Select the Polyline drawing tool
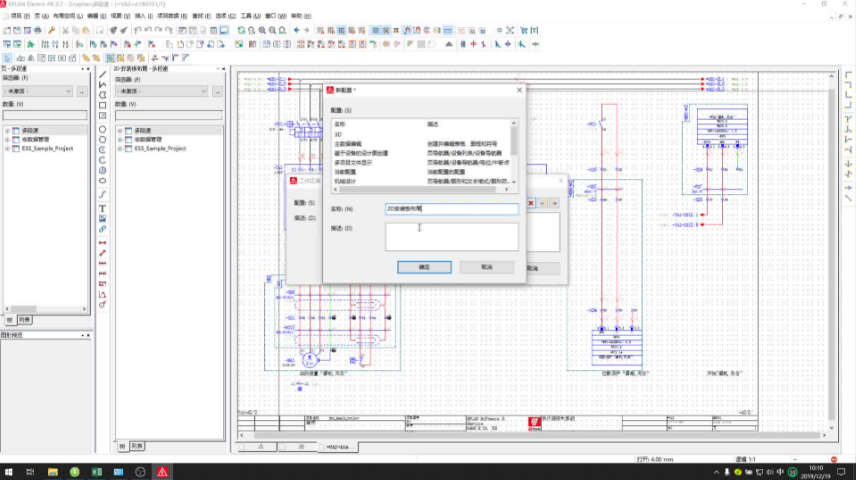Image resolution: width=856 pixels, height=480 pixels. [102, 85]
